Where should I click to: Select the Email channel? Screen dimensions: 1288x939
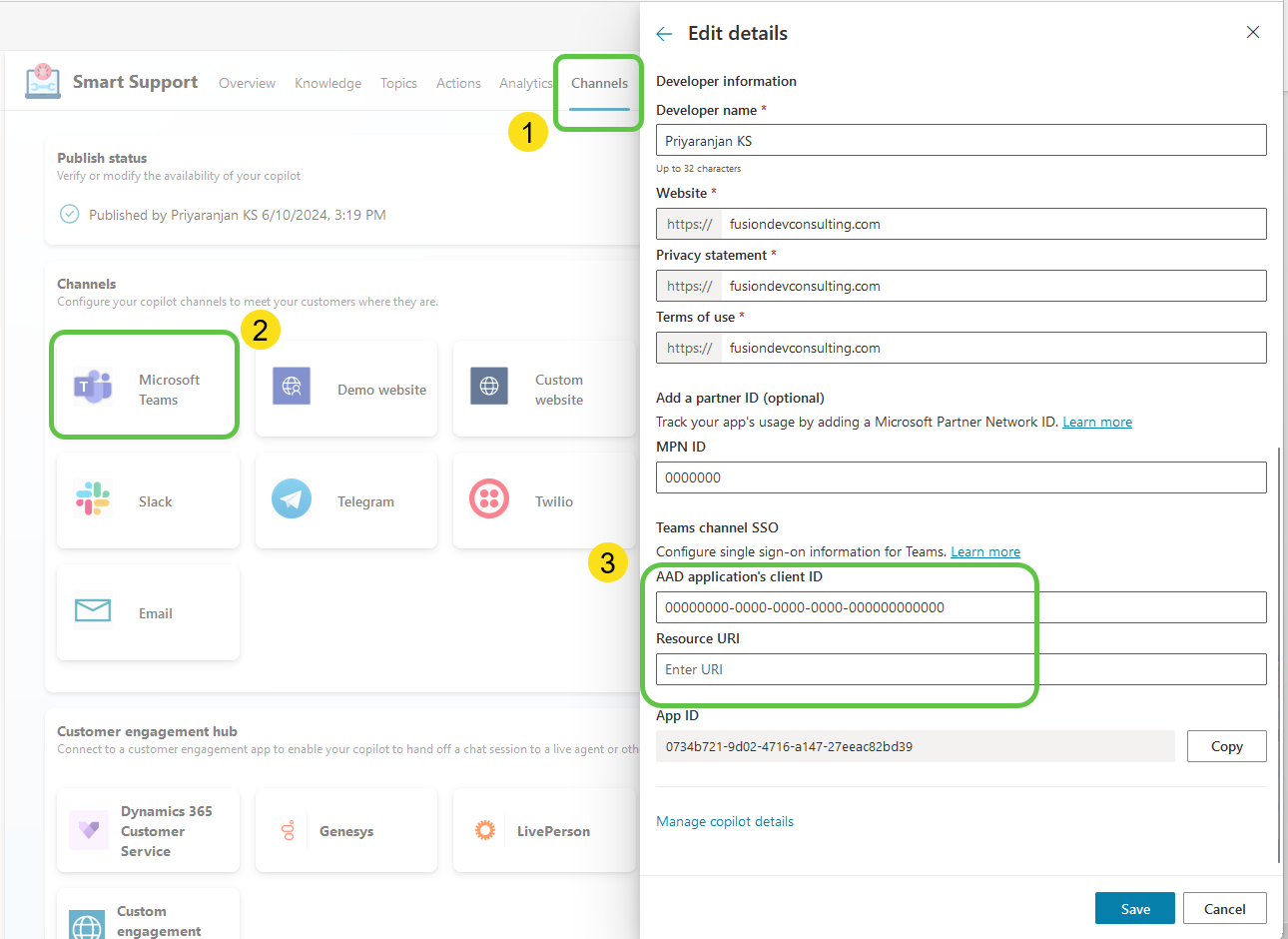[148, 612]
